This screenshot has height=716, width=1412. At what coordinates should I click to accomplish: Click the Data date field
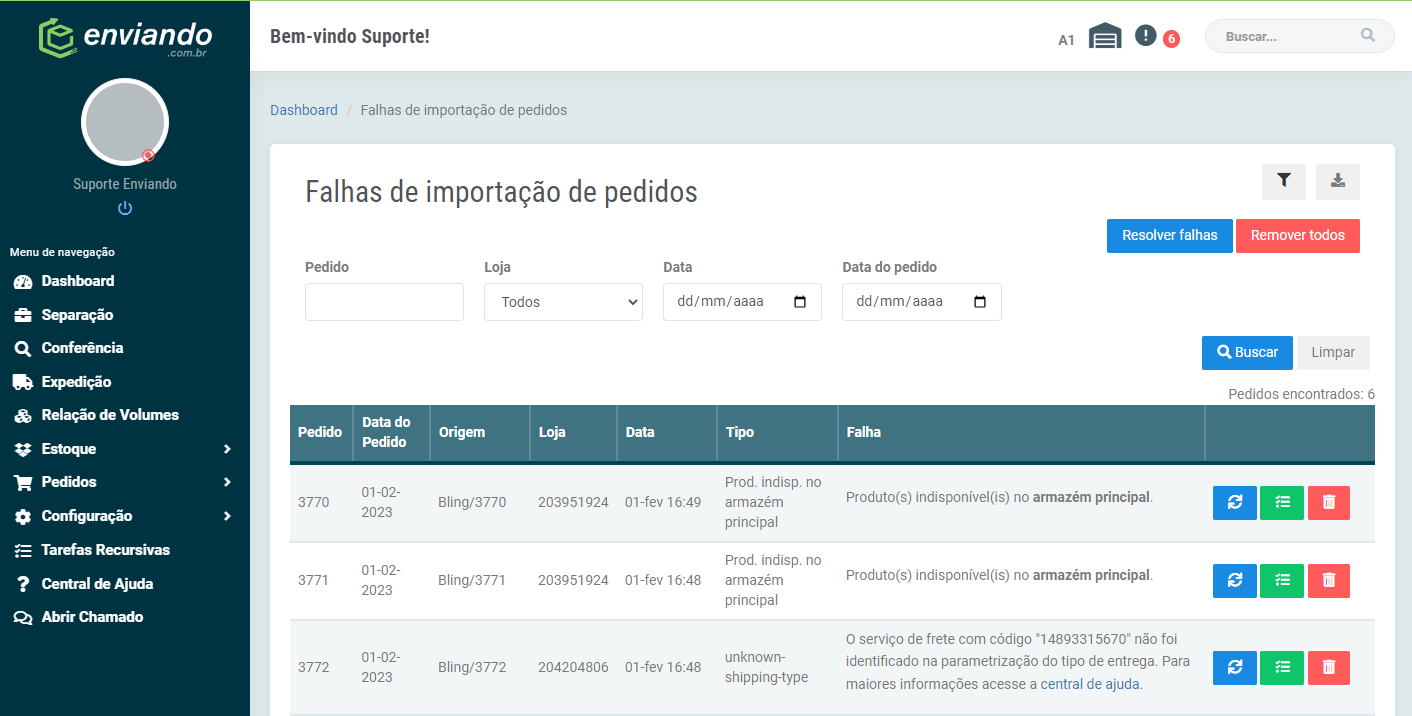pyautogui.click(x=742, y=302)
